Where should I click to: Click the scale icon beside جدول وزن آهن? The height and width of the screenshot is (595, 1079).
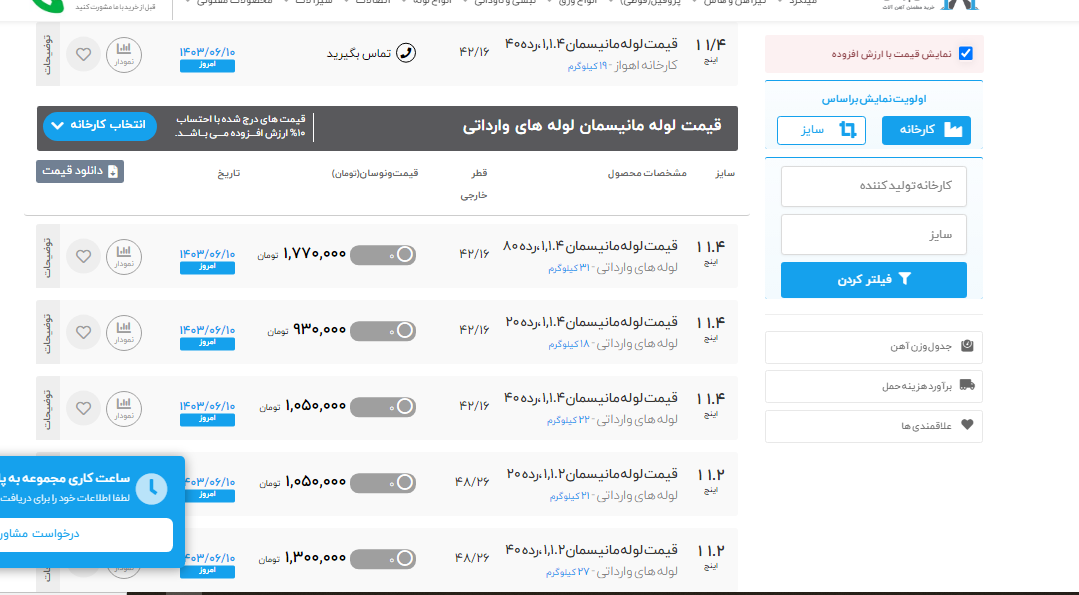pyautogui.click(x=966, y=347)
